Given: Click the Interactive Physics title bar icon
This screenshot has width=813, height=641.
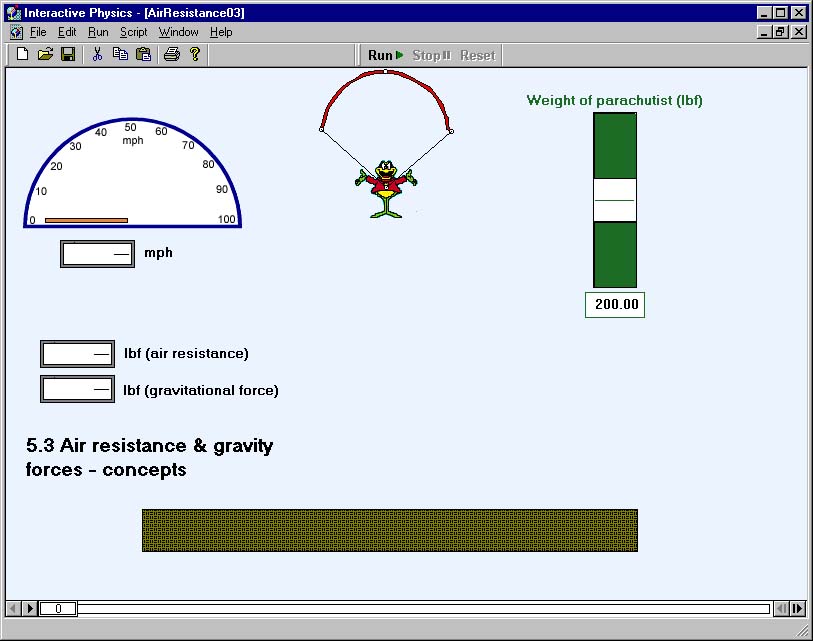Looking at the screenshot, I should tap(14, 12).
